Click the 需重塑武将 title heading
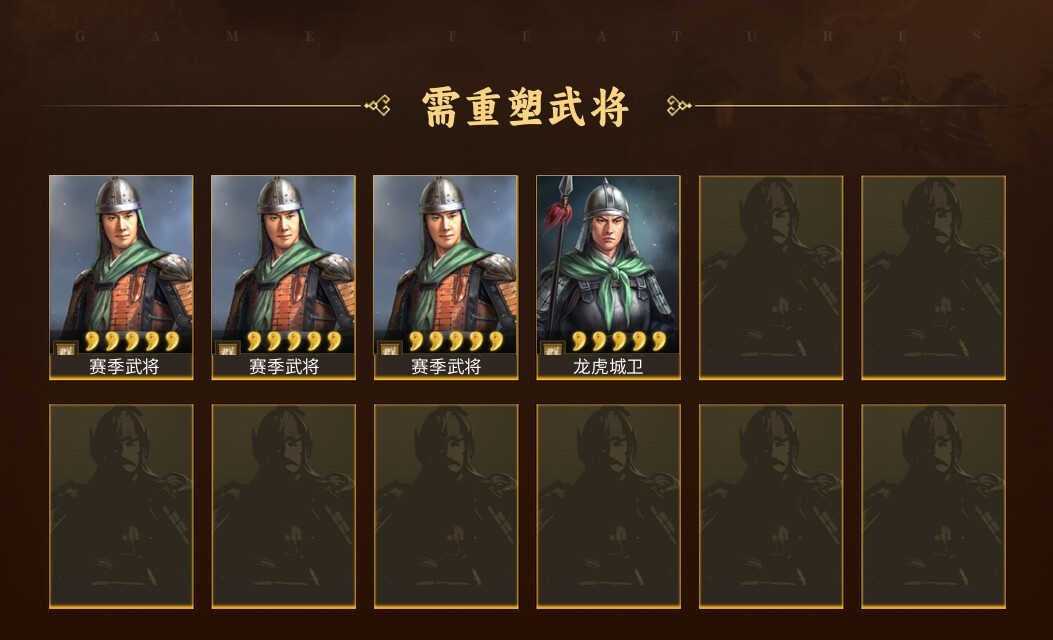This screenshot has width=1053, height=640. [526, 107]
